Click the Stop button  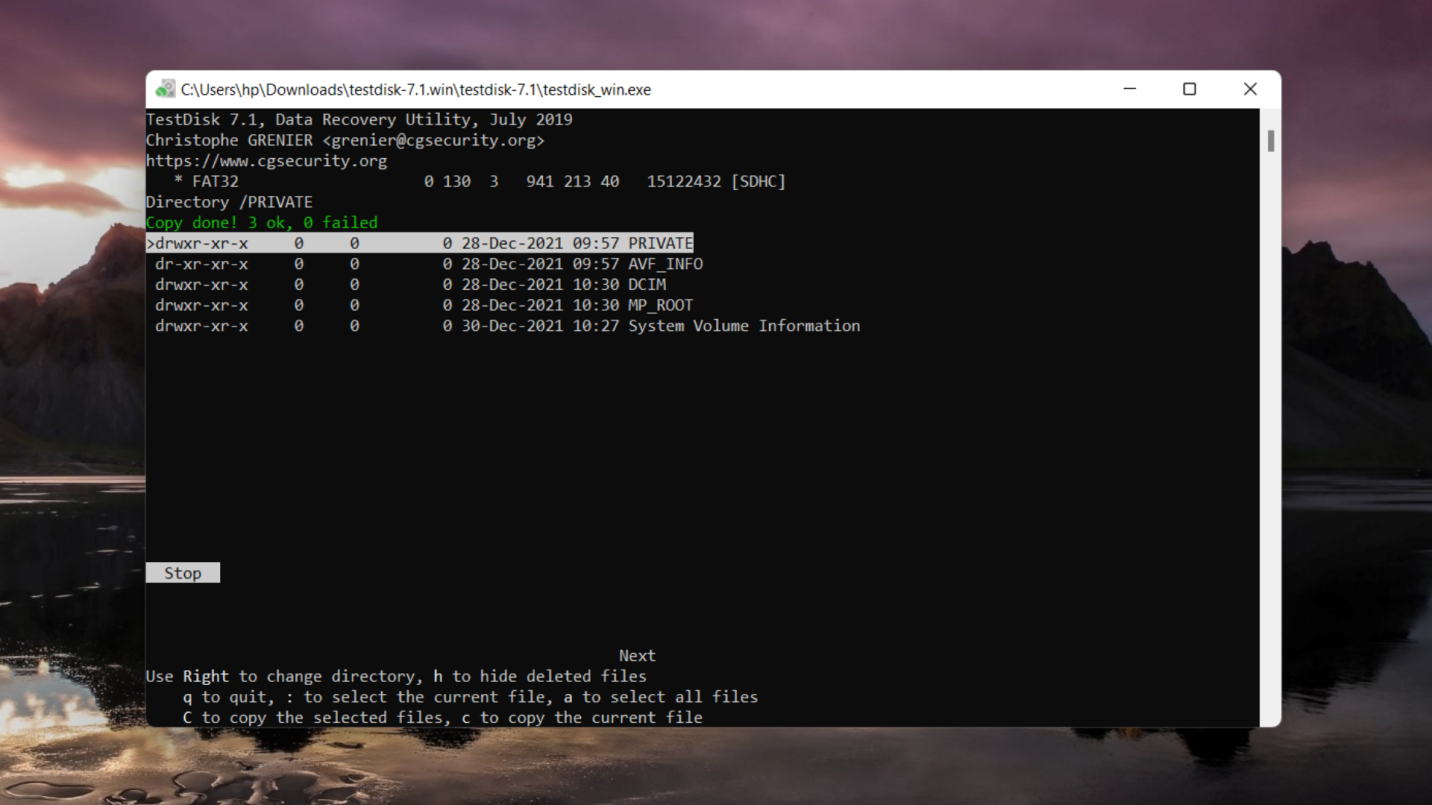click(x=183, y=573)
